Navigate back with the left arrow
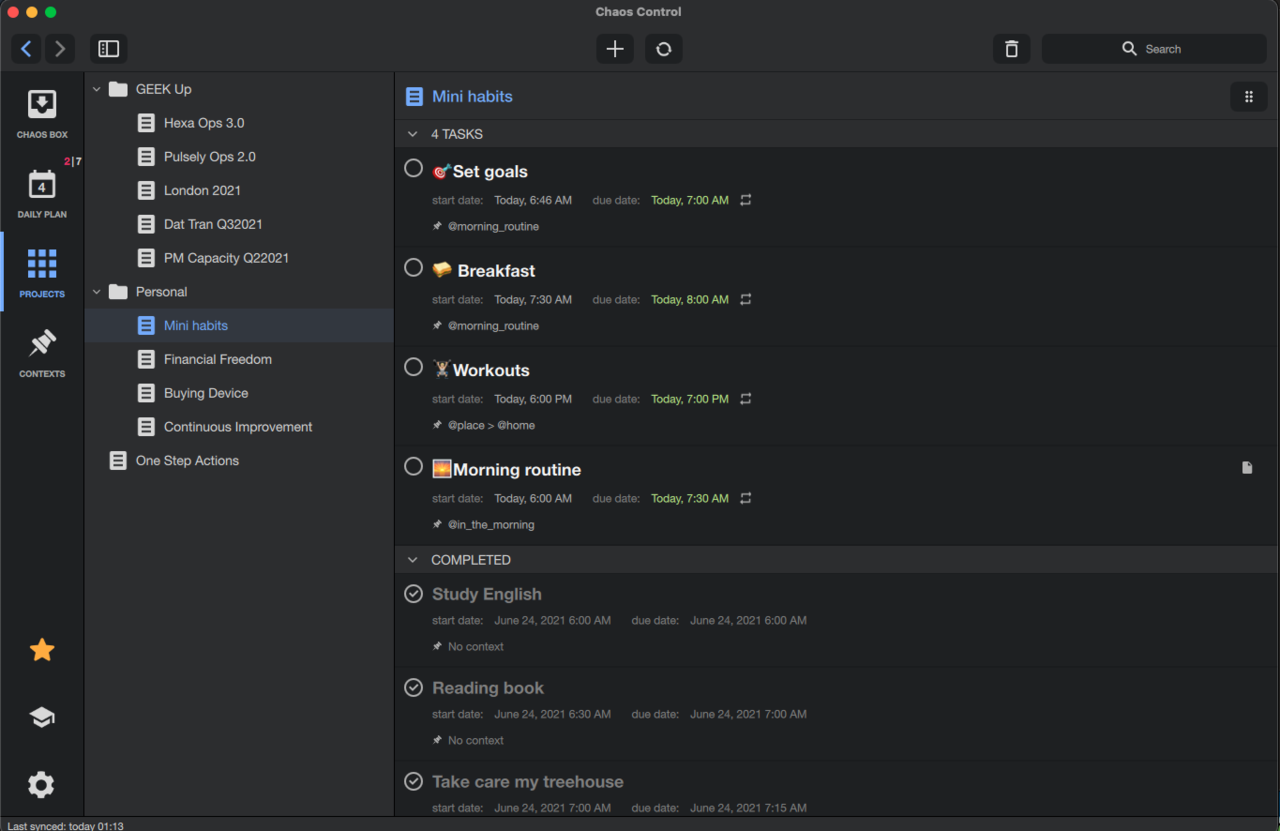Screen dimensions: 1280x831 (x=26, y=49)
